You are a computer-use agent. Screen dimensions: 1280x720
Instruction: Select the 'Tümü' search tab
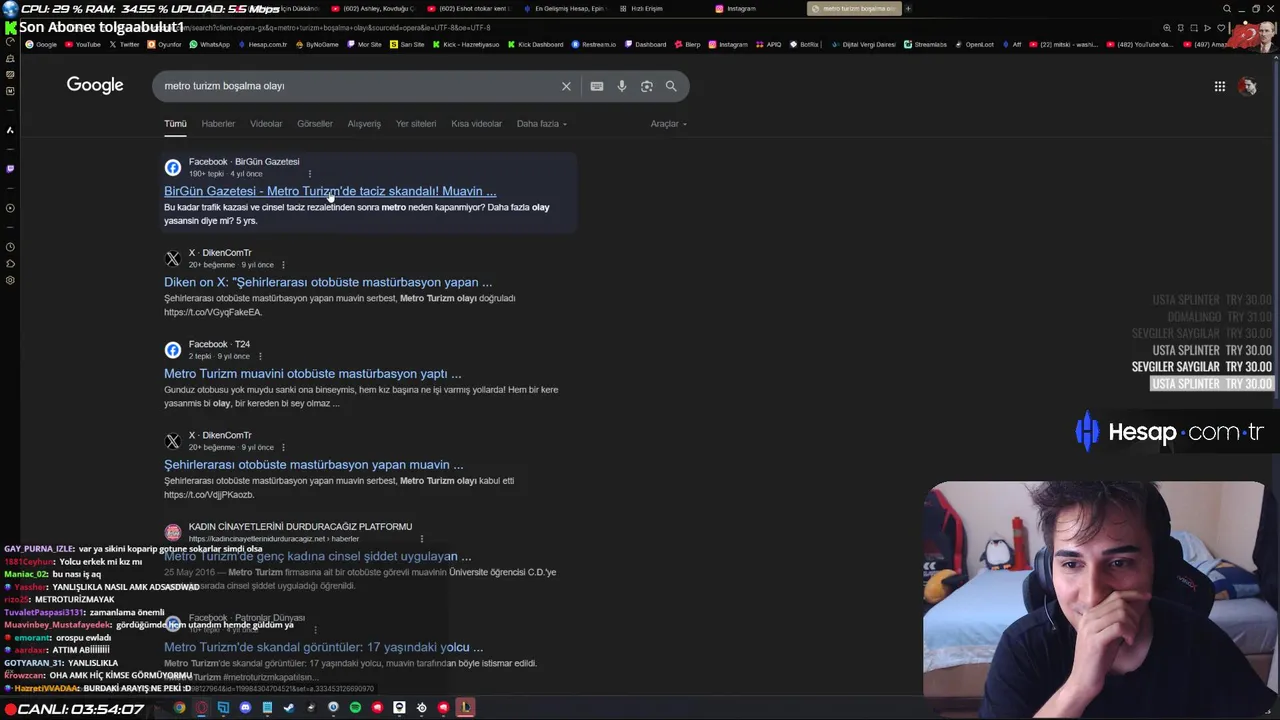coord(175,124)
